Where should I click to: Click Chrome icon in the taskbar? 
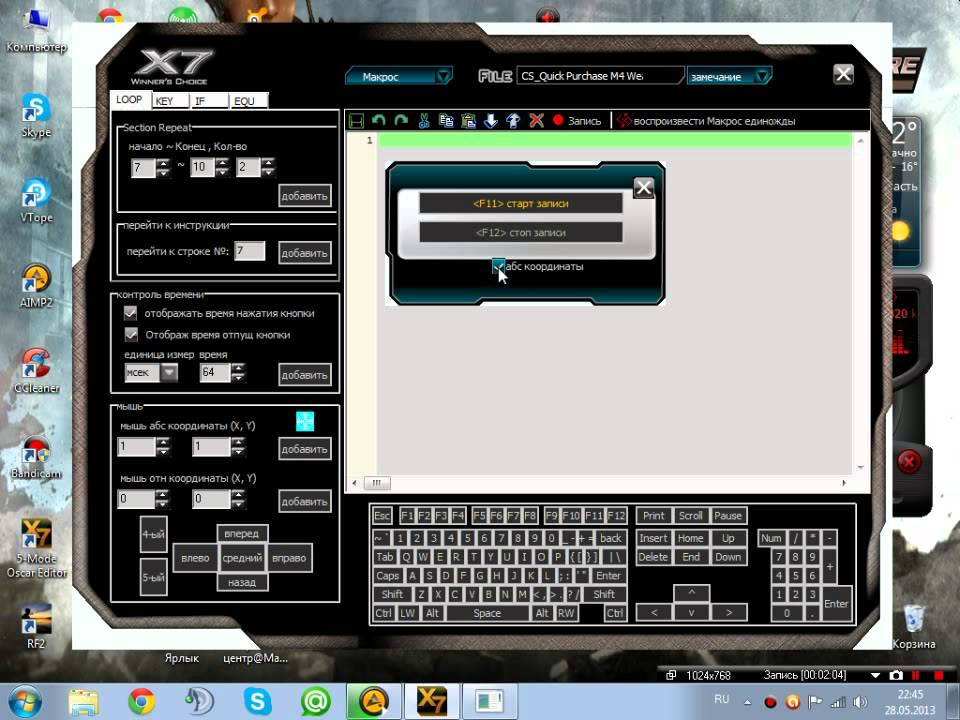coord(141,702)
